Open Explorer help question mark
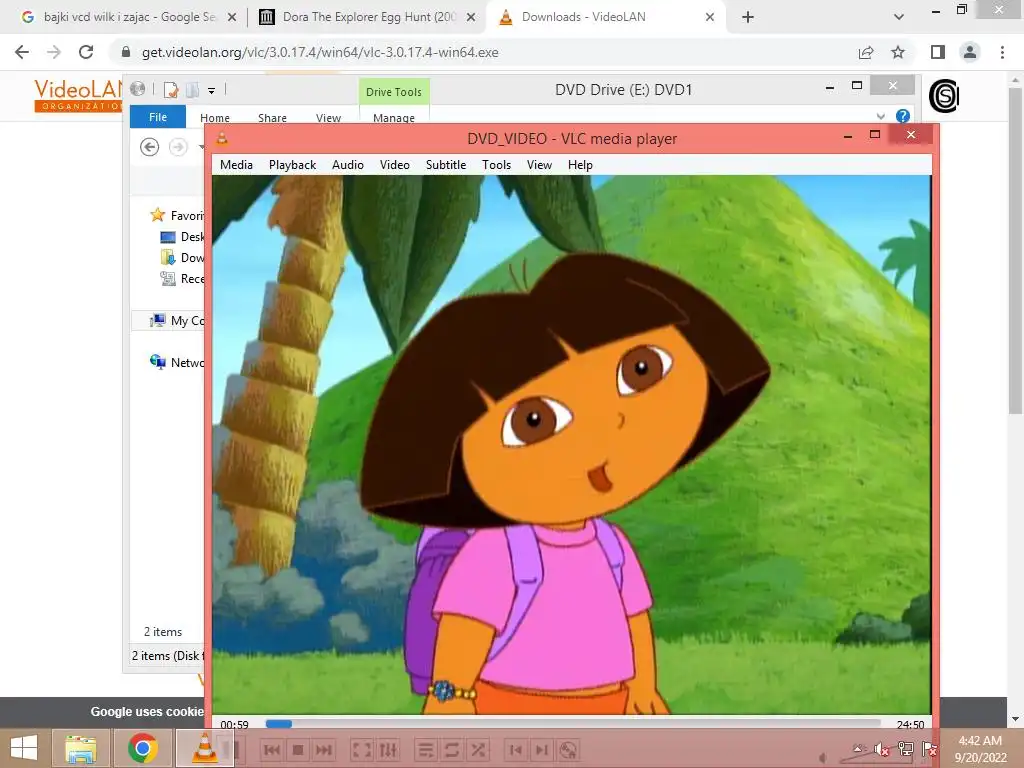Image resolution: width=1024 pixels, height=768 pixels. pyautogui.click(x=903, y=116)
